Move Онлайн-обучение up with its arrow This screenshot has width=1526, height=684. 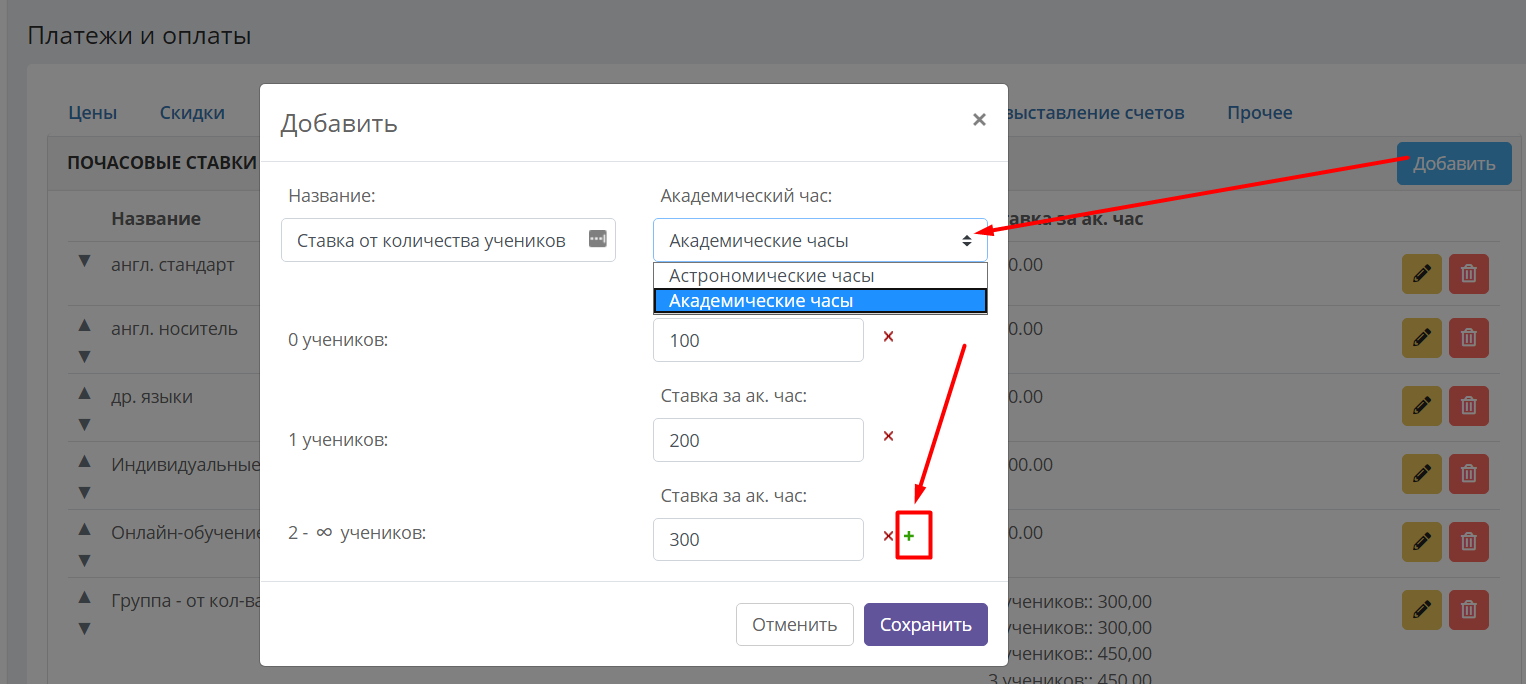tap(85, 529)
